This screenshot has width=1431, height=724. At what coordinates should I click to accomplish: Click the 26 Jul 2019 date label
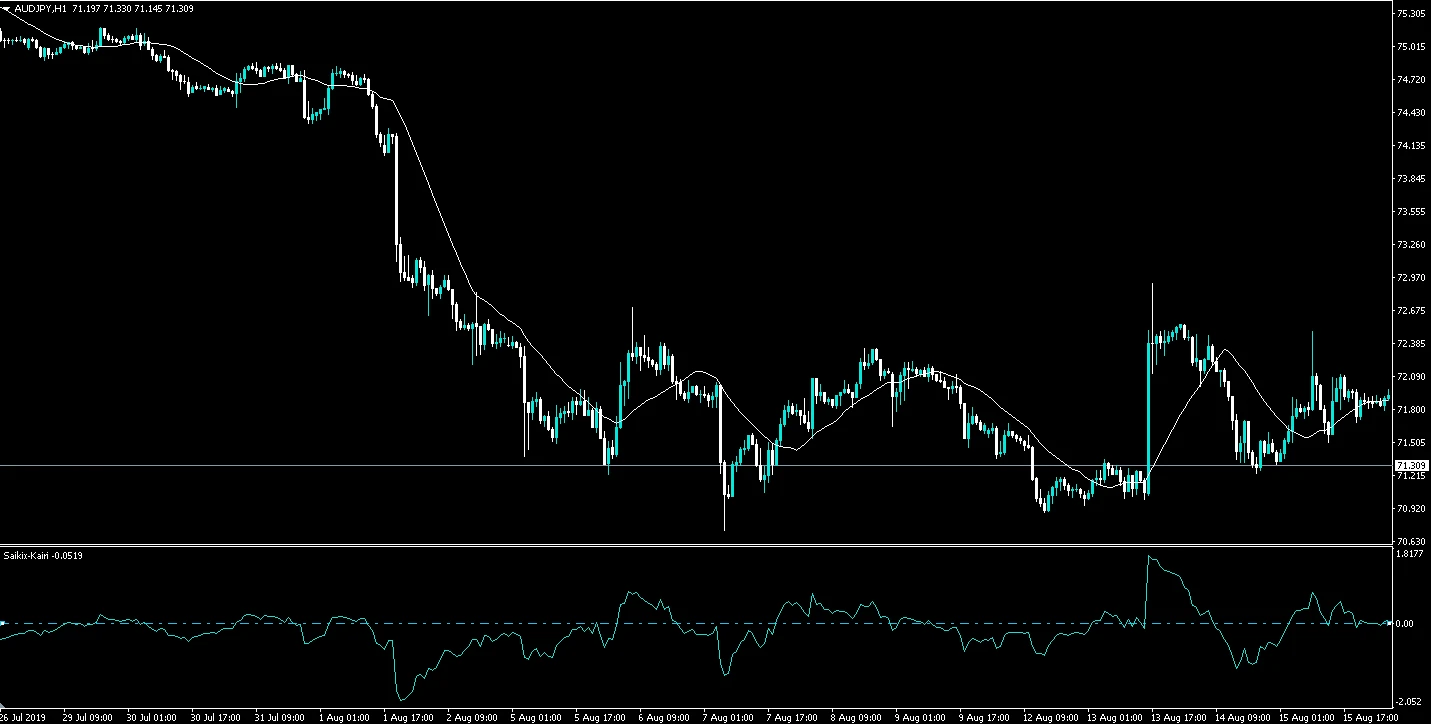[x=24, y=717]
